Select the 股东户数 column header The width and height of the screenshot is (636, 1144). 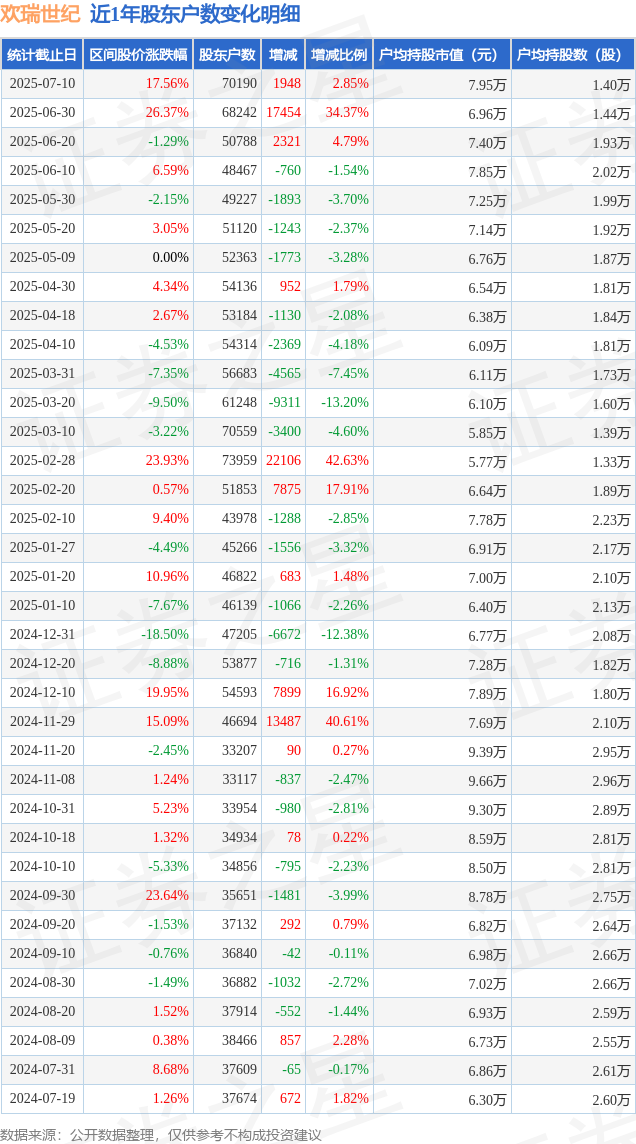coord(227,55)
